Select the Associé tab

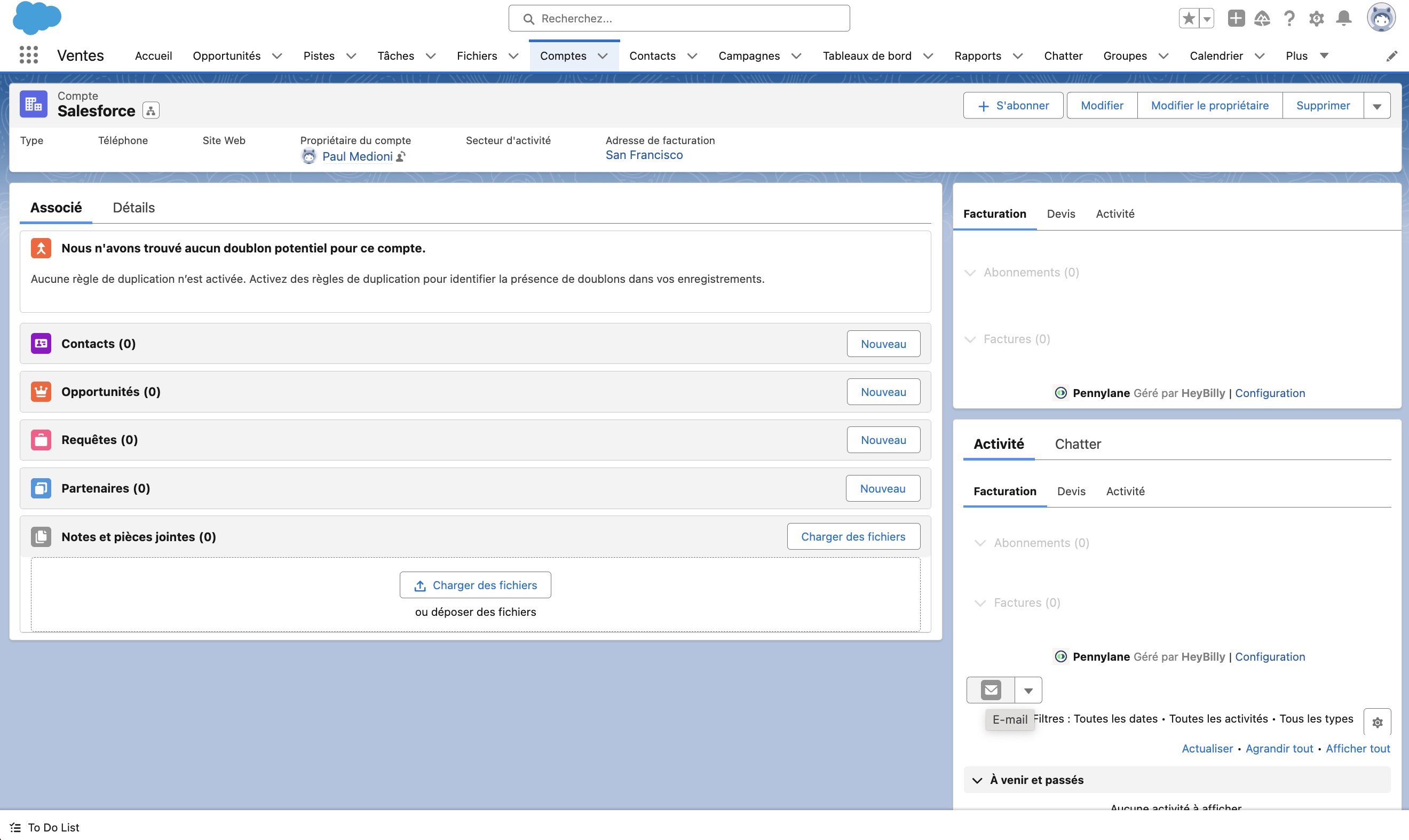tap(56, 208)
